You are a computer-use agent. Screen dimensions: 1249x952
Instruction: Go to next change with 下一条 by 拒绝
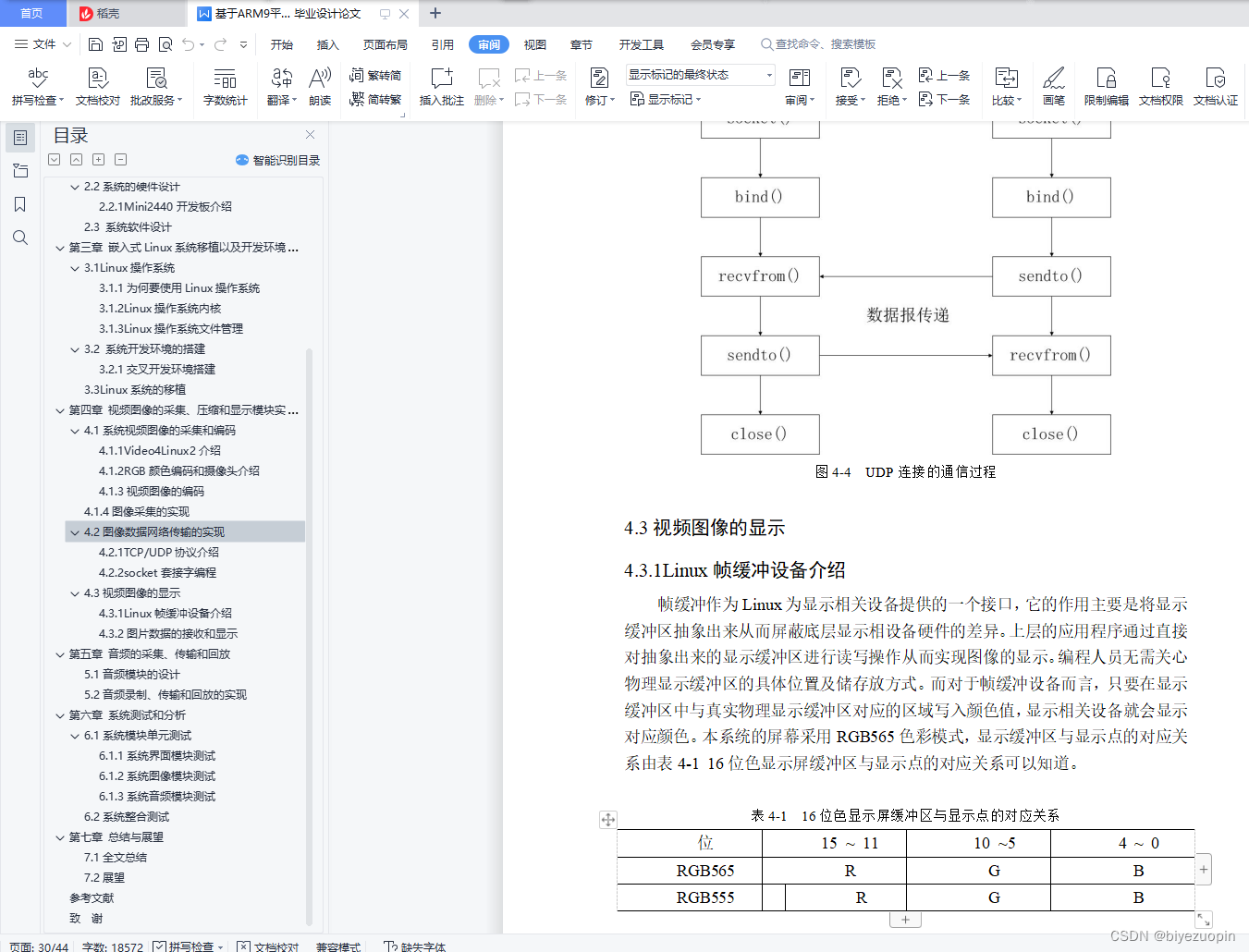[944, 99]
